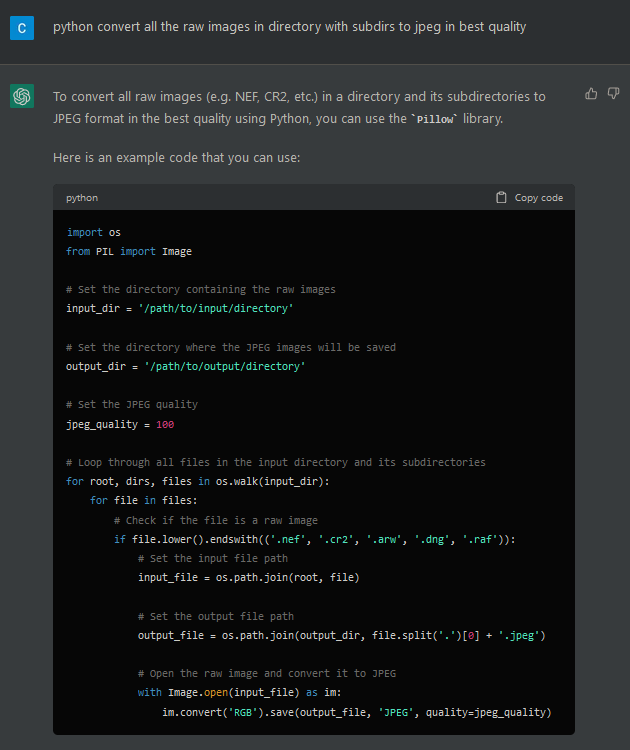Viewport: 630px width, 750px height.
Task: Click the 'python' language label
Action: click(x=82, y=198)
